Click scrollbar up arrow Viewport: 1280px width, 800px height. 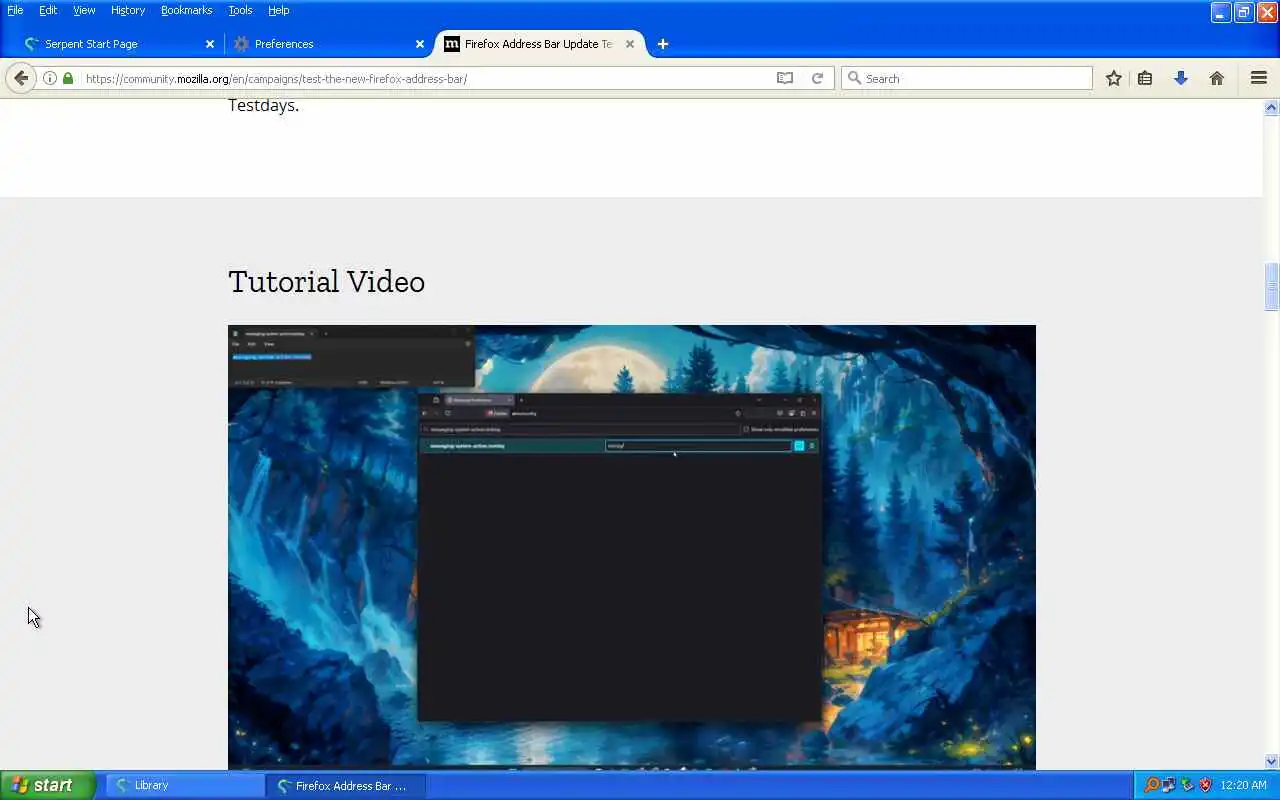[1272, 107]
